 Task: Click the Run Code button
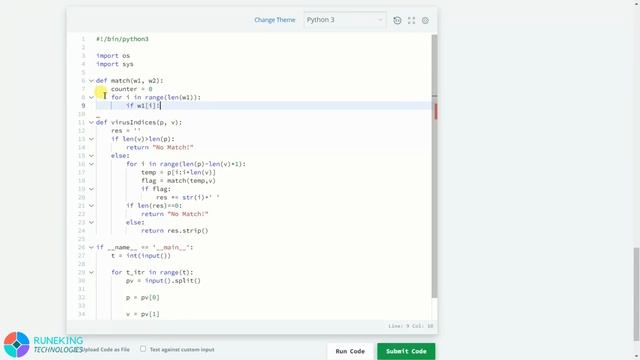point(350,351)
